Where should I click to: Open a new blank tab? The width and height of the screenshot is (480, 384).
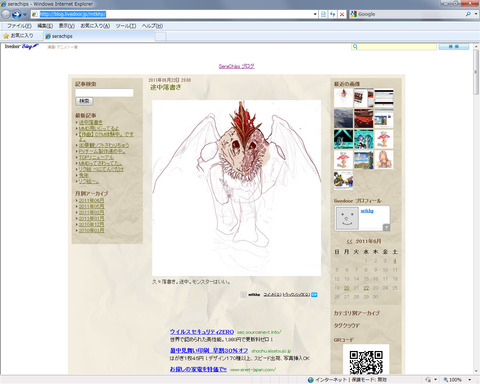160,36
